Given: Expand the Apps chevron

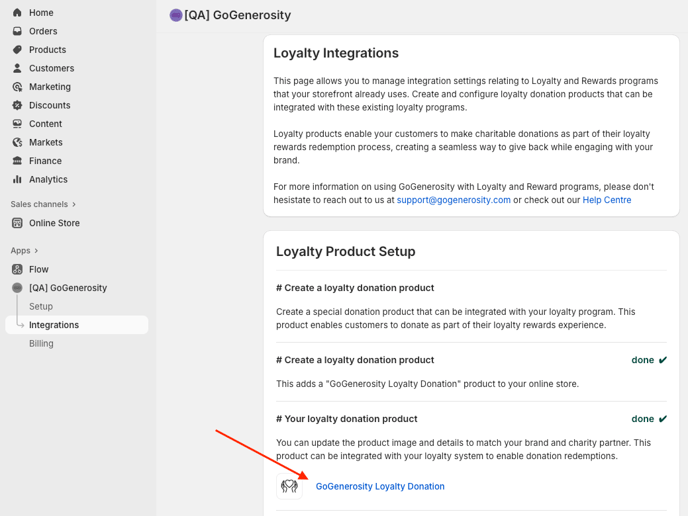Looking at the screenshot, I should [x=36, y=251].
